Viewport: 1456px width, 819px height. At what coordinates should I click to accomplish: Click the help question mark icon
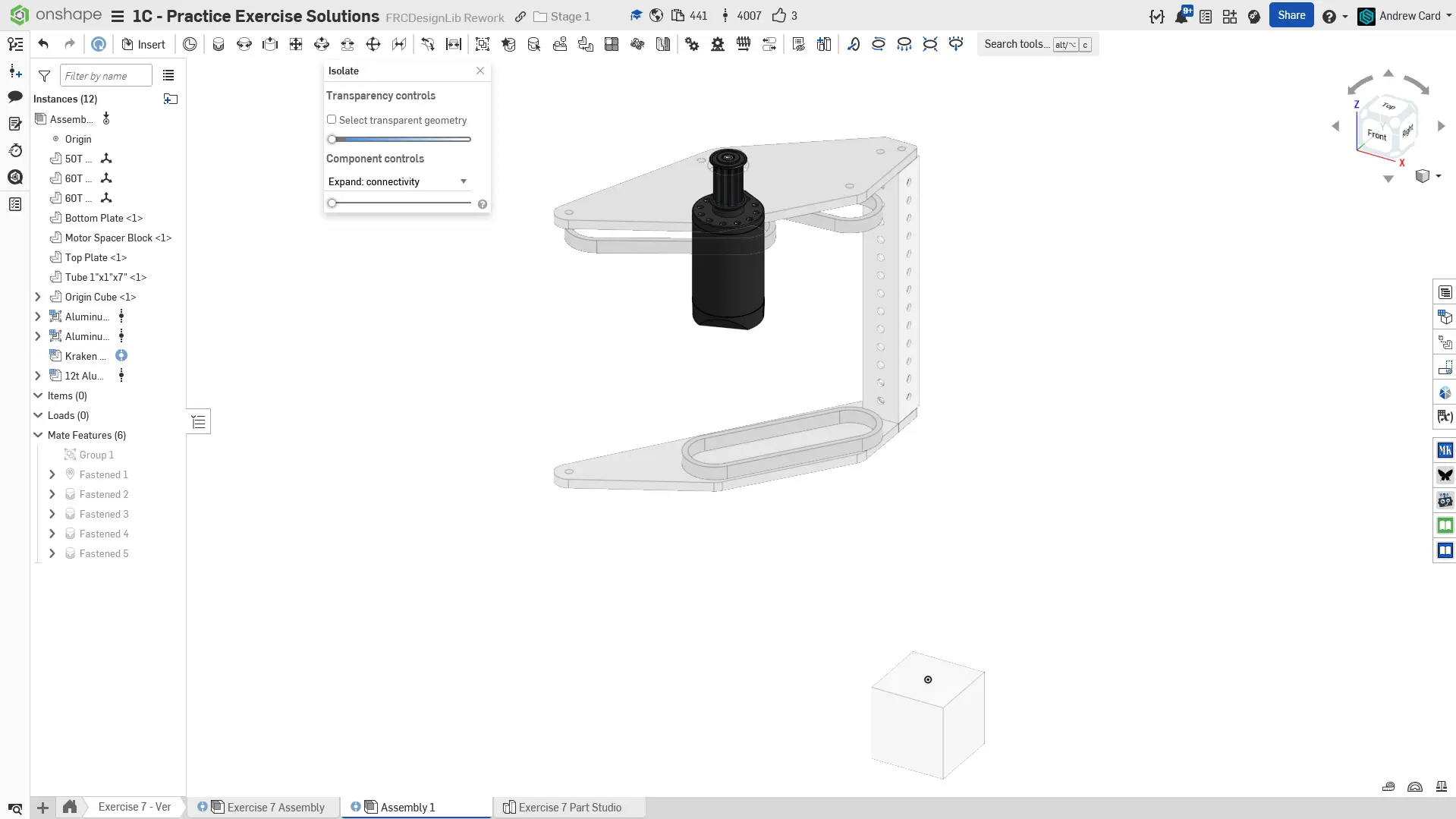[x=1329, y=16]
